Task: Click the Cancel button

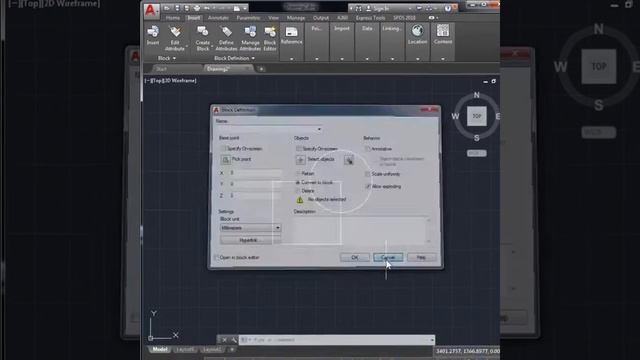Action: (x=388, y=258)
